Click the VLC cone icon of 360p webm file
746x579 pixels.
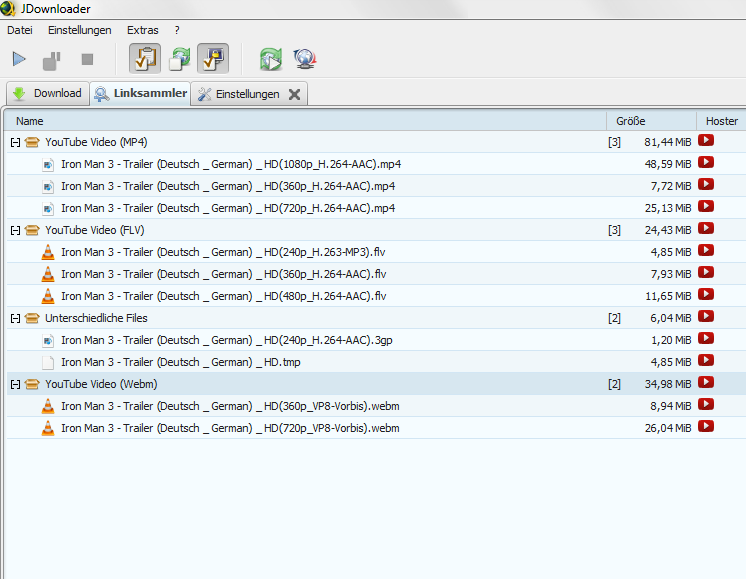(x=48, y=406)
